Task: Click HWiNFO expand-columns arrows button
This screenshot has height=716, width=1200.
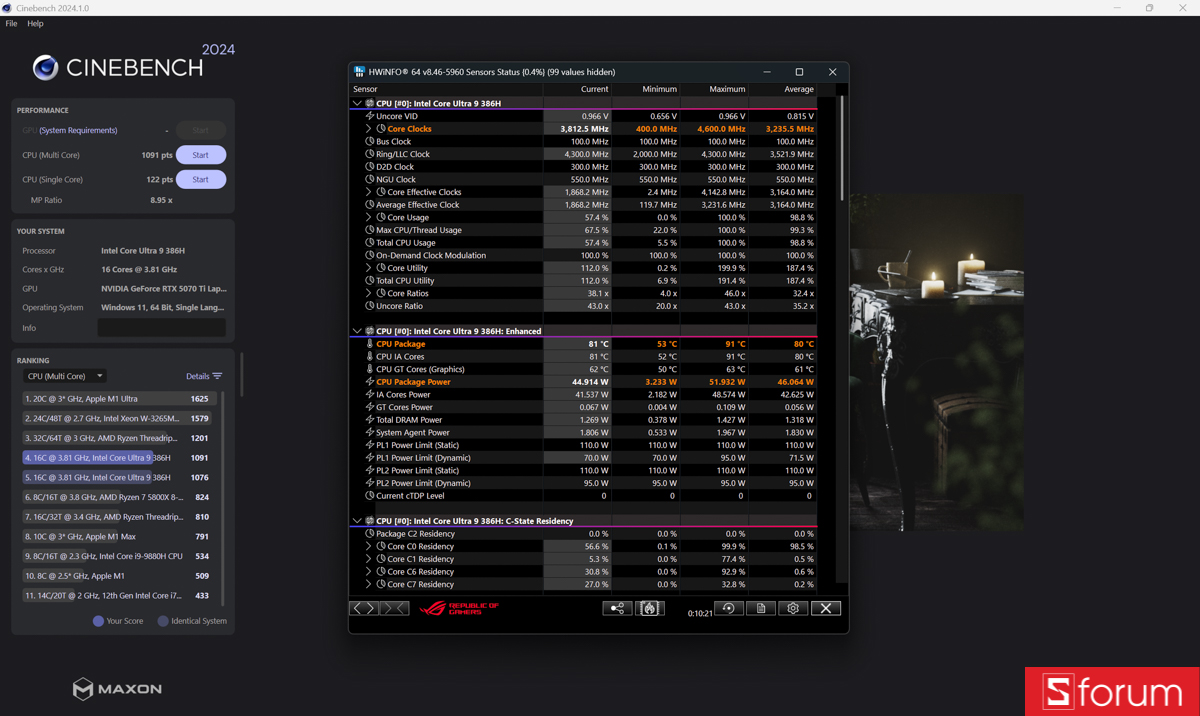Action: (364, 608)
